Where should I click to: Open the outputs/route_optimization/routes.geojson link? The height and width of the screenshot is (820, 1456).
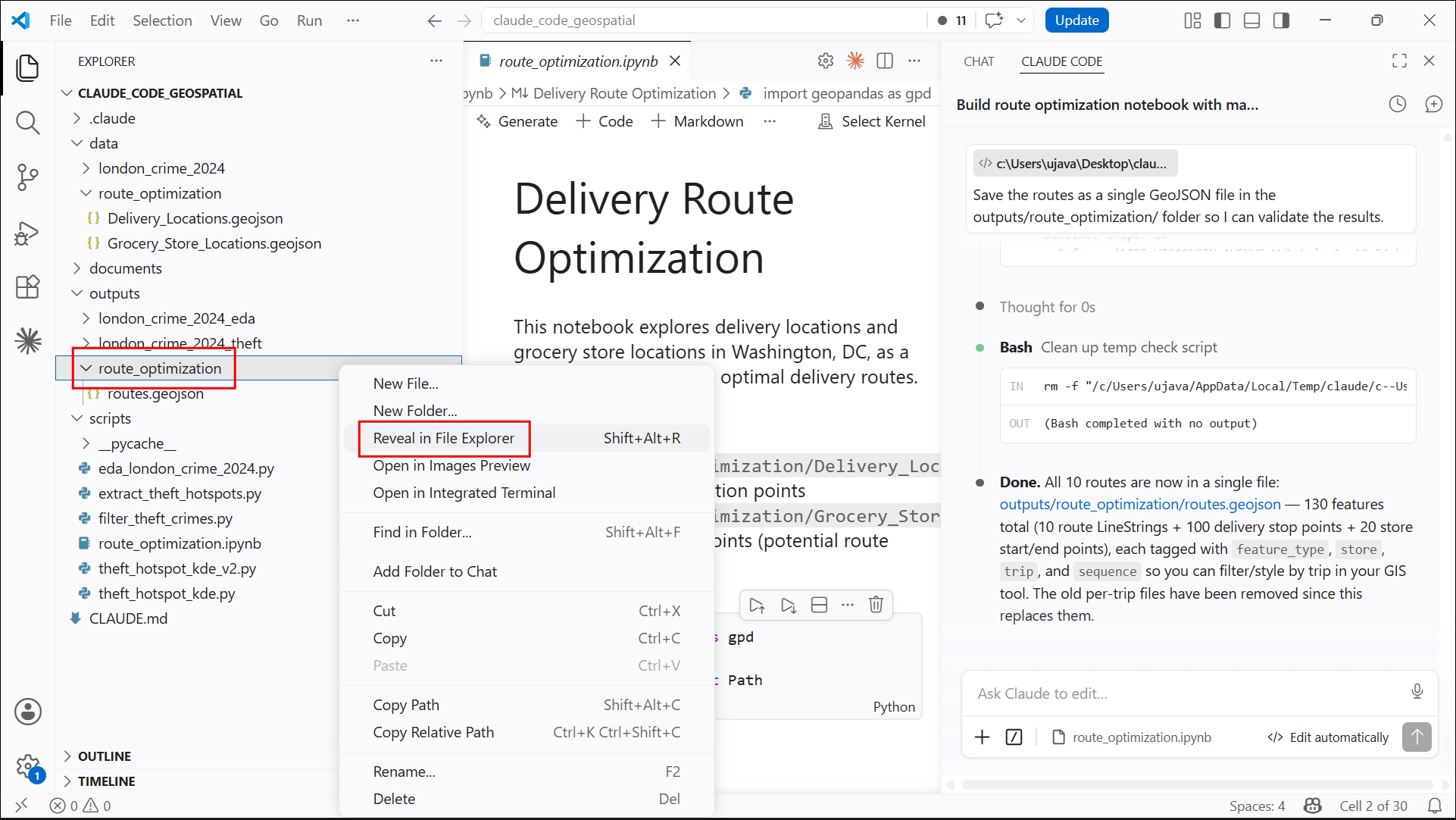pyautogui.click(x=1140, y=504)
